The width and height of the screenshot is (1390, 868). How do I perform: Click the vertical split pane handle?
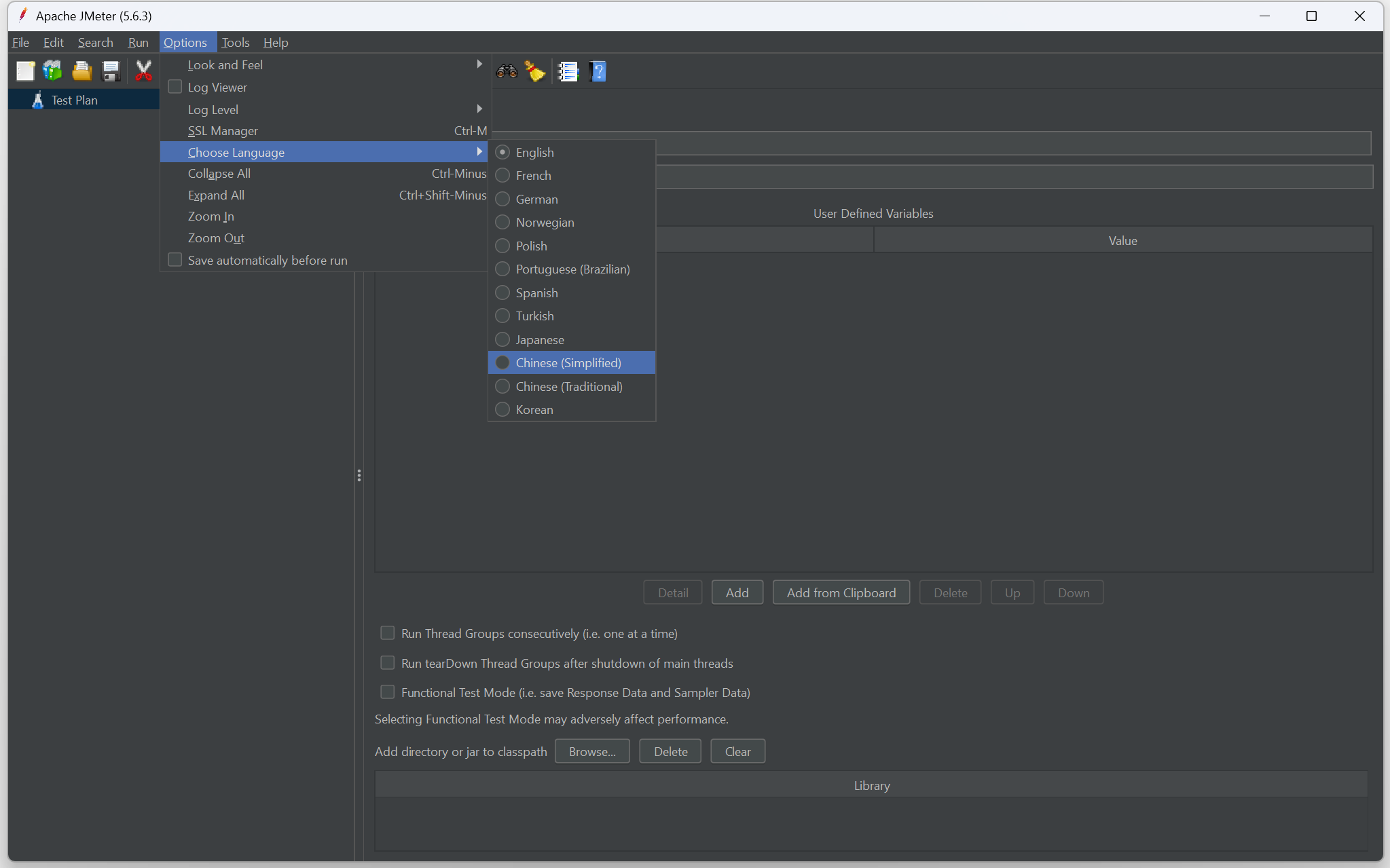(359, 475)
